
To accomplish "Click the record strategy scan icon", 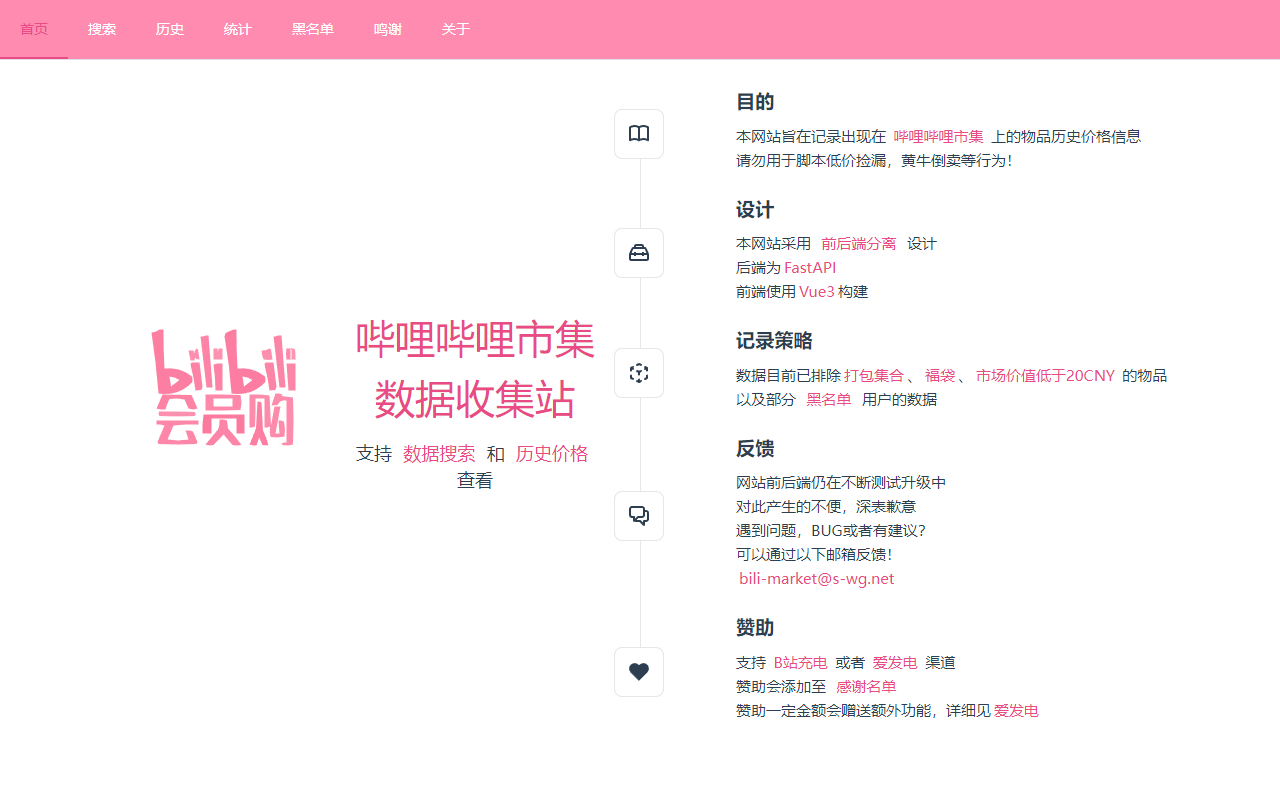I will 639,373.
